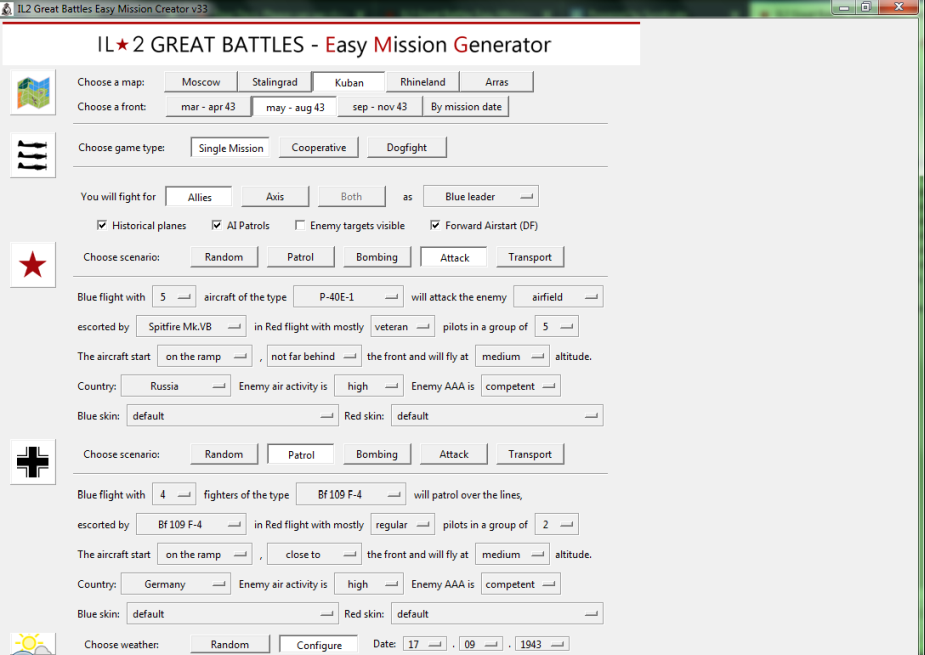Viewport: 925px width, 655px height.
Task: Open the close to distance dropdown
Action: point(314,554)
